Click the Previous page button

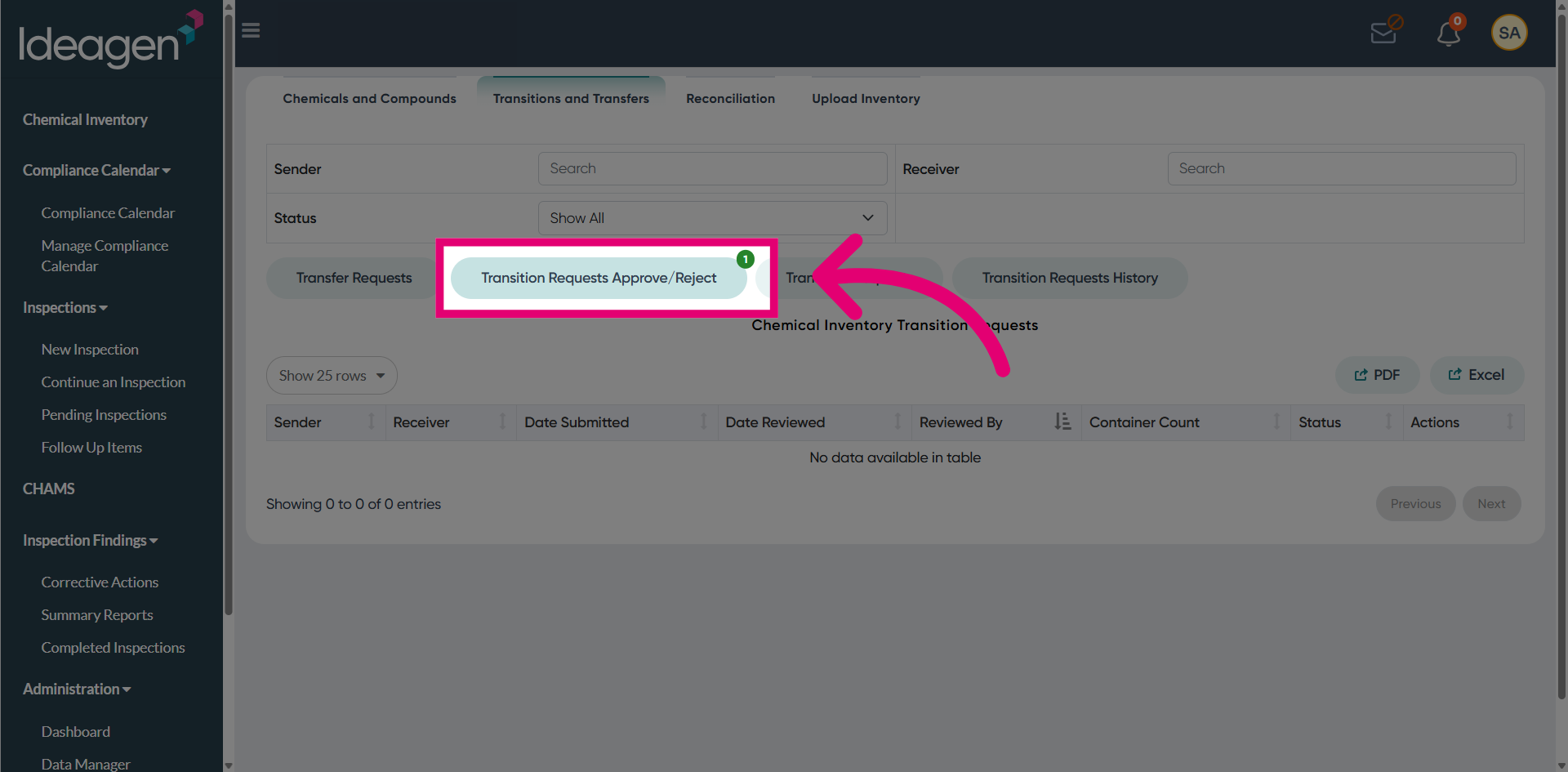click(x=1415, y=504)
